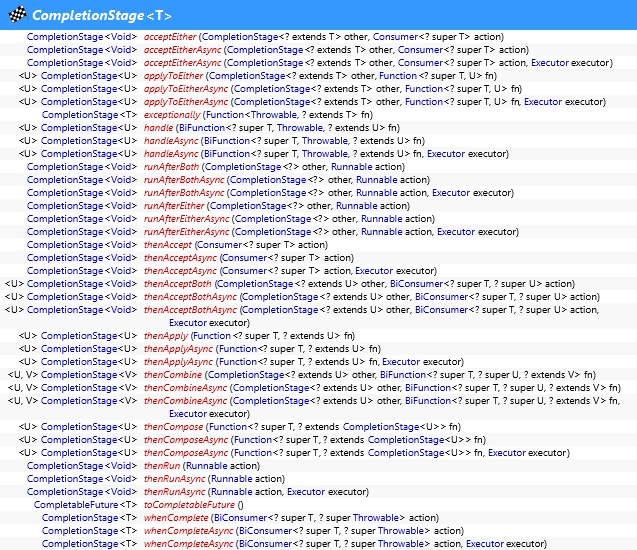Click Runnable in the runAfterEither row
Screen dimensions: 637x550
pyautogui.click(x=357, y=206)
